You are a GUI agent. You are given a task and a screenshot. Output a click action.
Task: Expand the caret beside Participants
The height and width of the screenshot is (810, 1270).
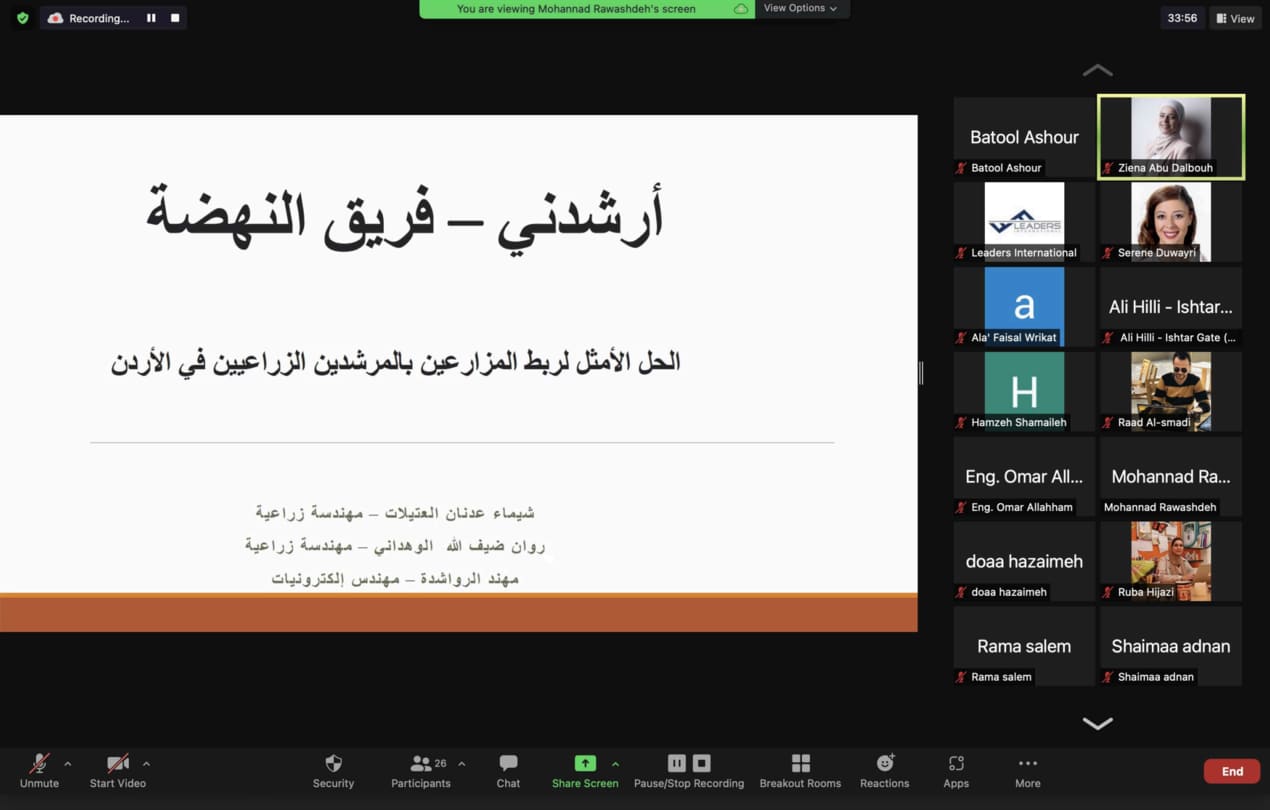tap(461, 764)
